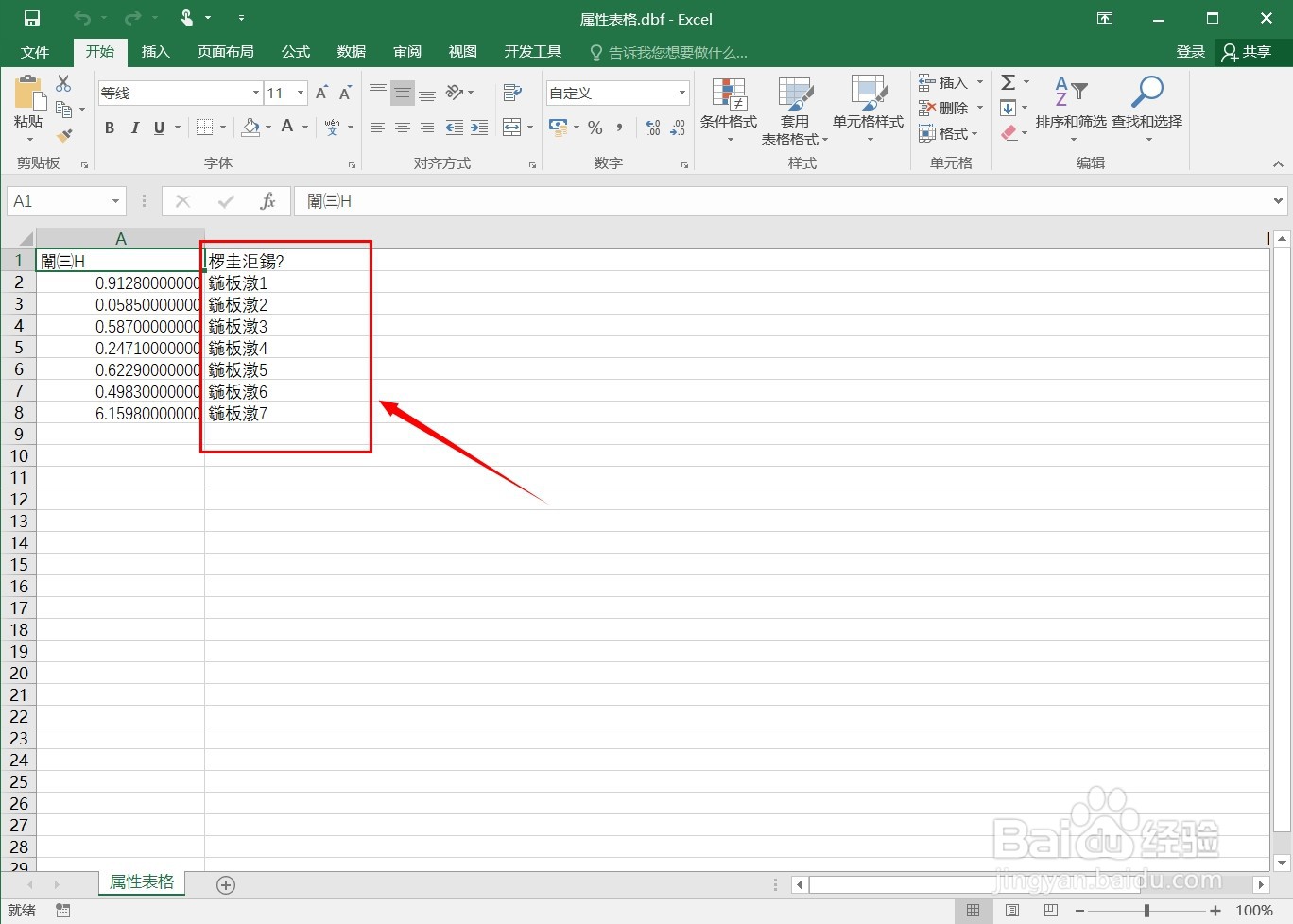Switch to the 插入 Insert tab
1293x924 pixels.
click(x=155, y=52)
